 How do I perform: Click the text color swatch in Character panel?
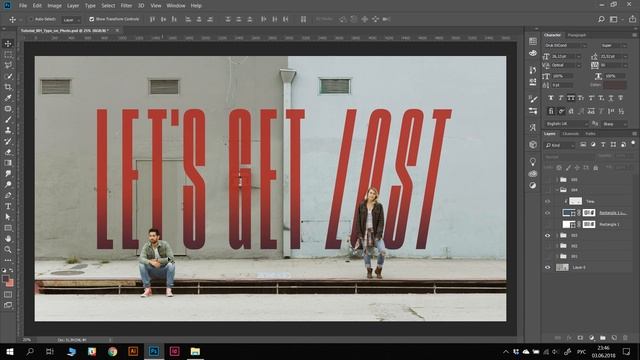click(615, 85)
